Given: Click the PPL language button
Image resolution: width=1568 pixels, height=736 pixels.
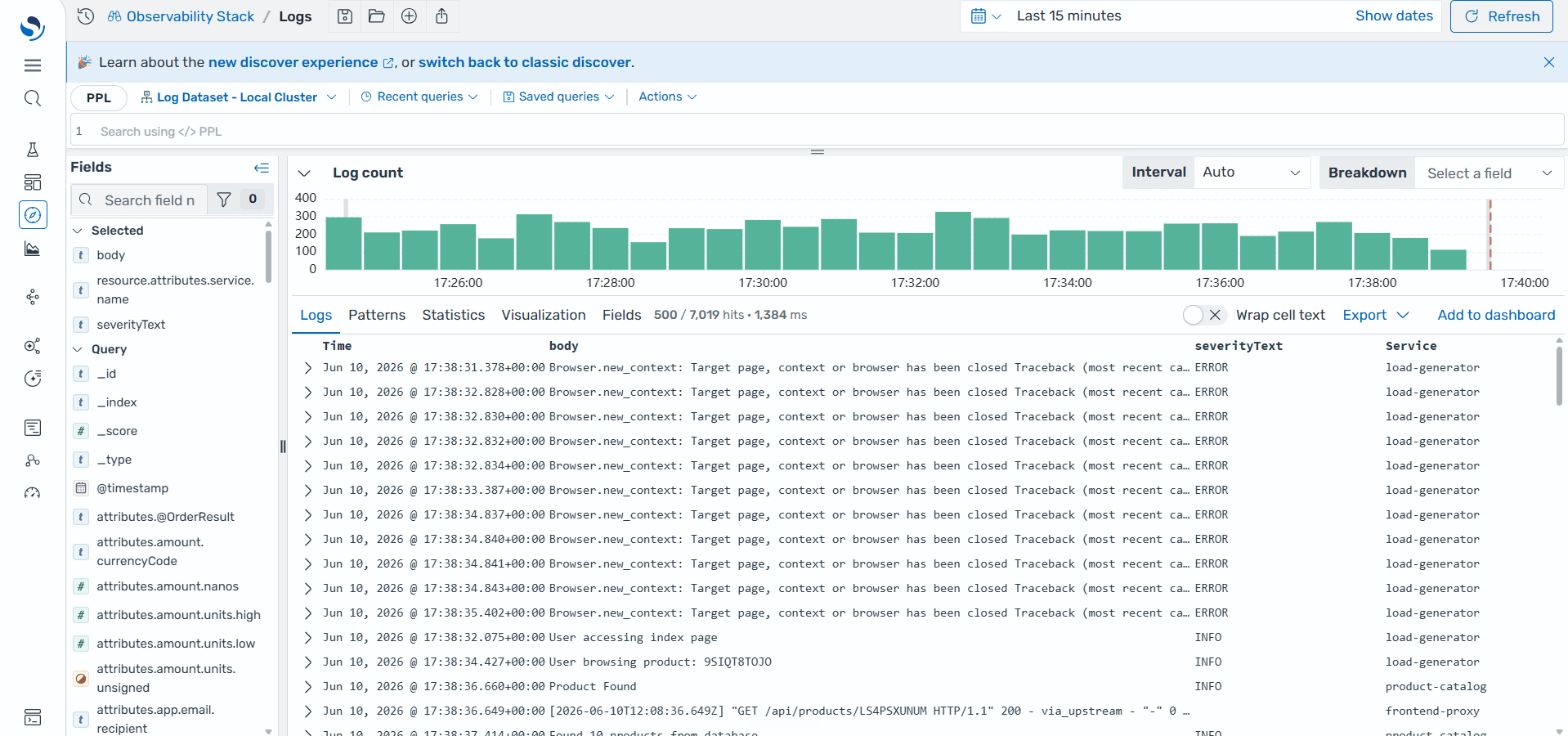Looking at the screenshot, I should 99,97.
